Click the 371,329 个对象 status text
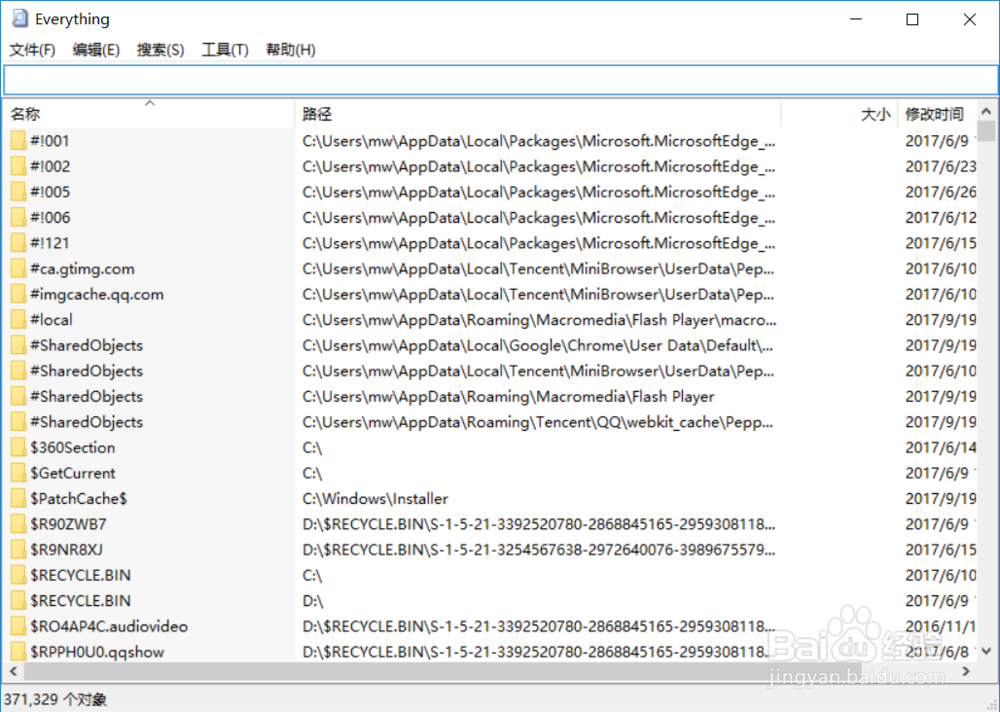Viewport: 1000px width, 712px height. point(55,699)
